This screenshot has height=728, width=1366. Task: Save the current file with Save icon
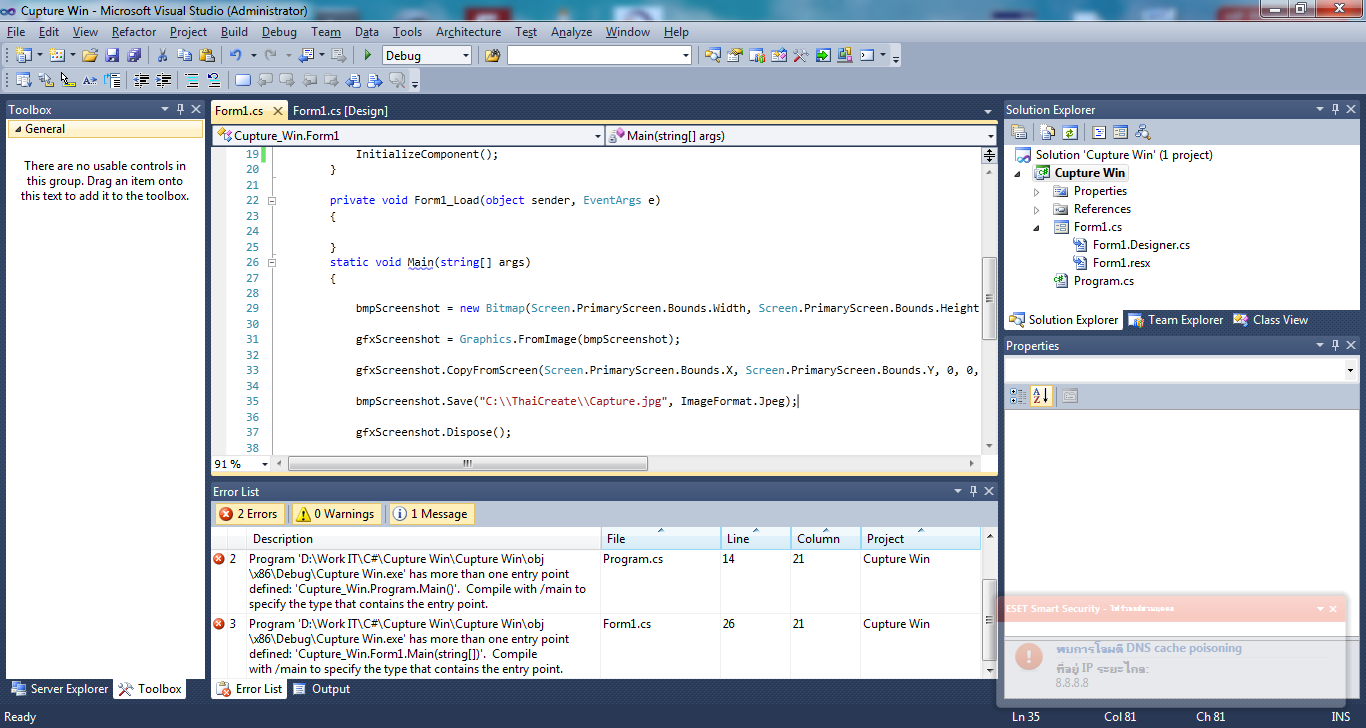tap(112, 55)
